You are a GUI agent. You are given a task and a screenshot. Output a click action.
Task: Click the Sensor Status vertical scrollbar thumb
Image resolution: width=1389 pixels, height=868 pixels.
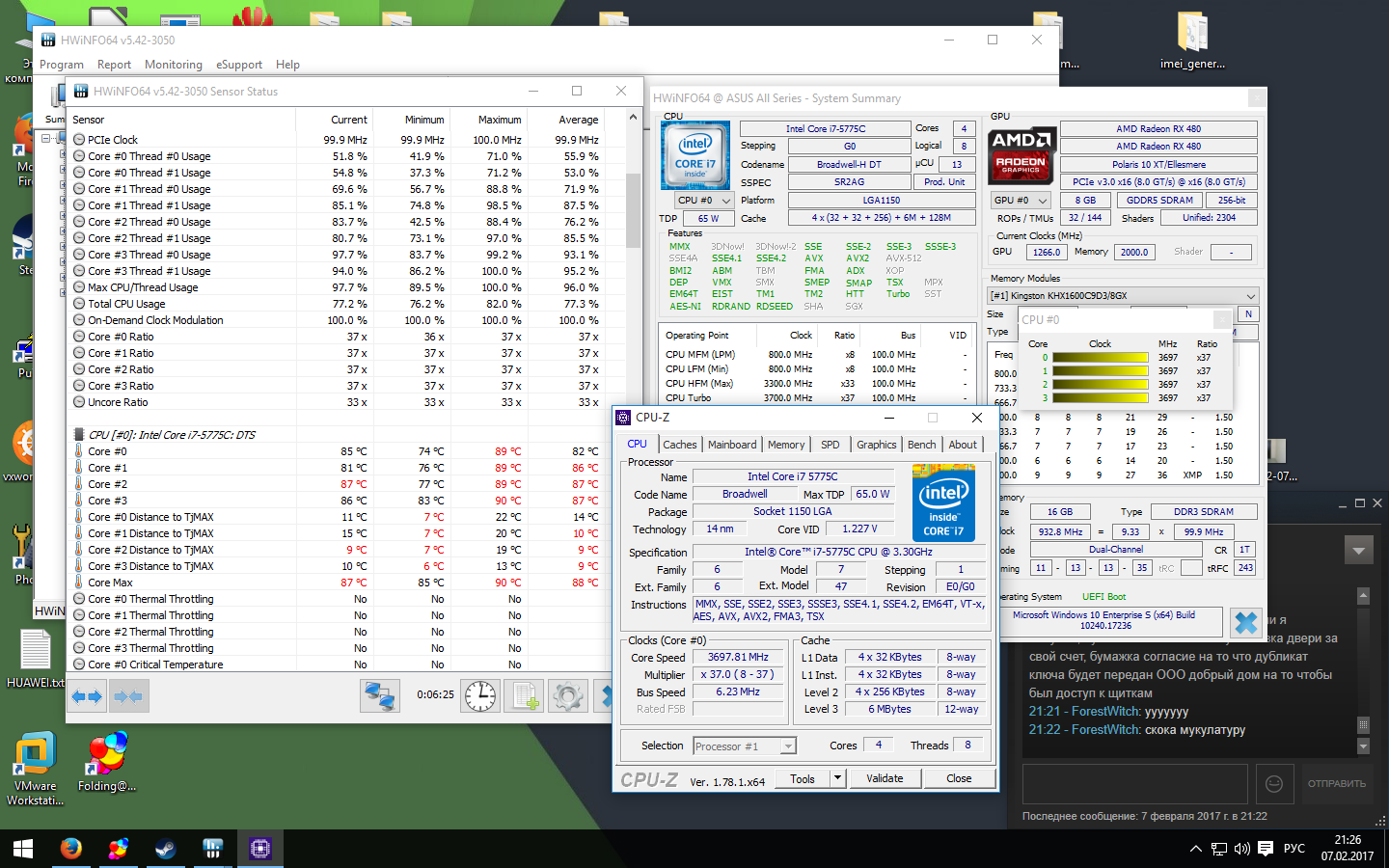633,212
